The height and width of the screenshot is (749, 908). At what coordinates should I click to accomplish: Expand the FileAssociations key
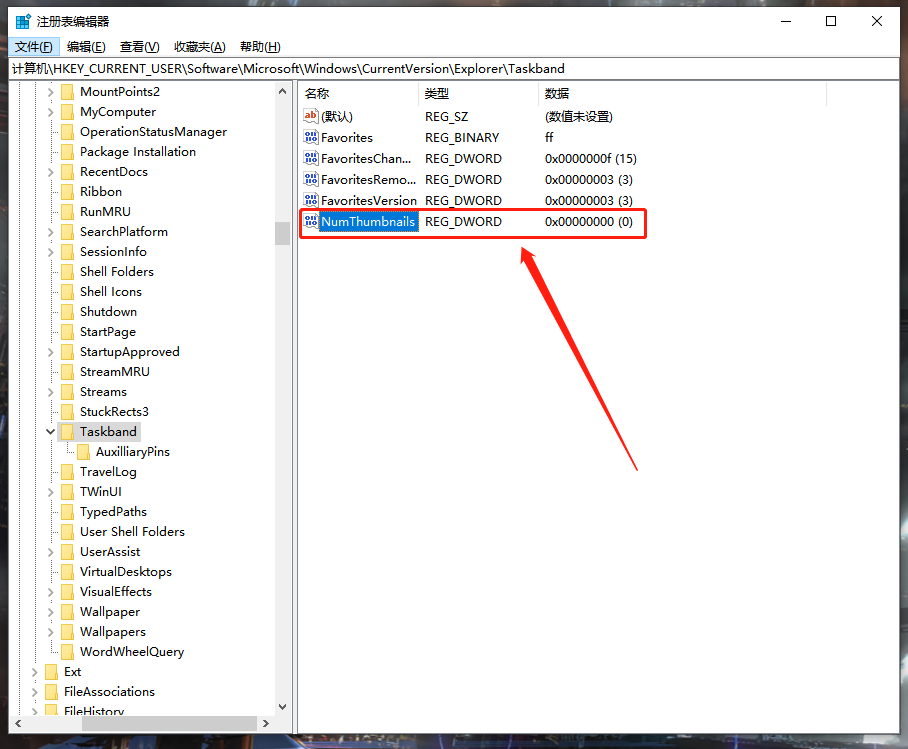click(34, 691)
